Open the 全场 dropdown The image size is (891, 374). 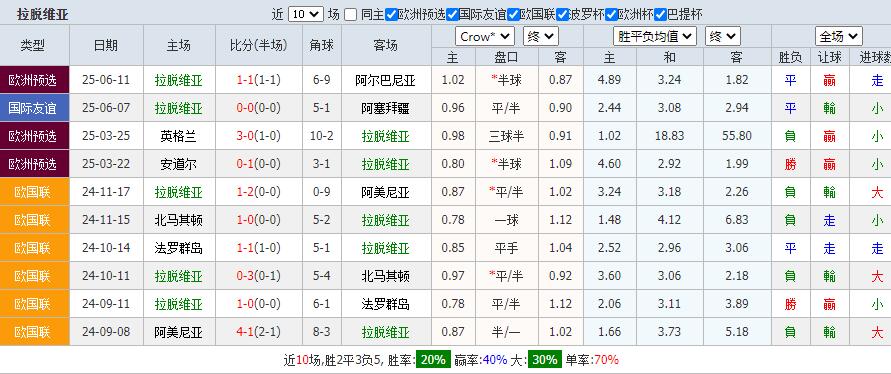point(839,36)
